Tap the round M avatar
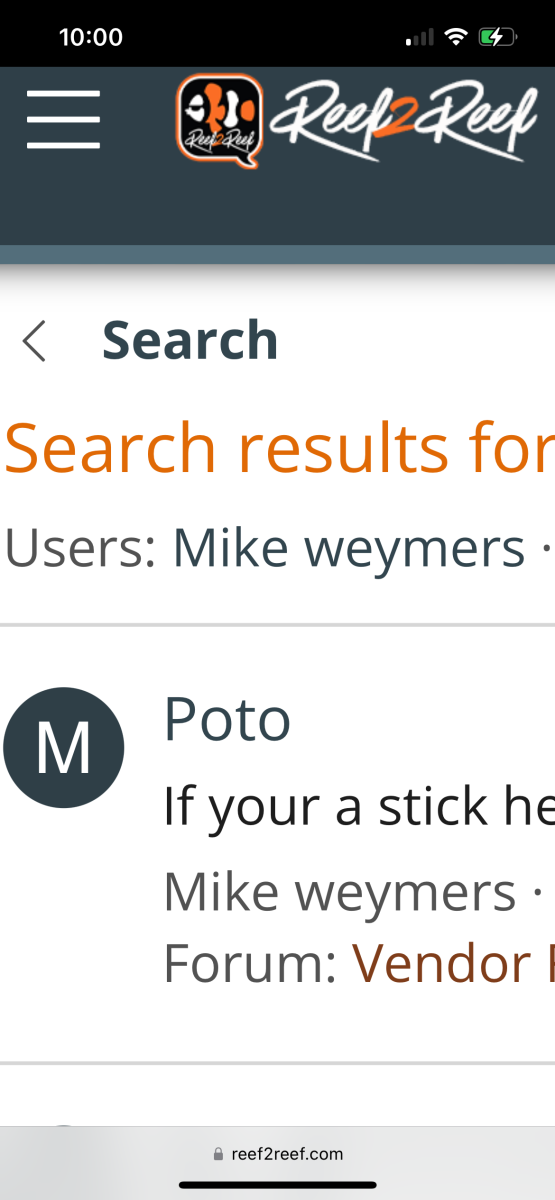Image resolution: width=555 pixels, height=1200 pixels. (x=64, y=748)
